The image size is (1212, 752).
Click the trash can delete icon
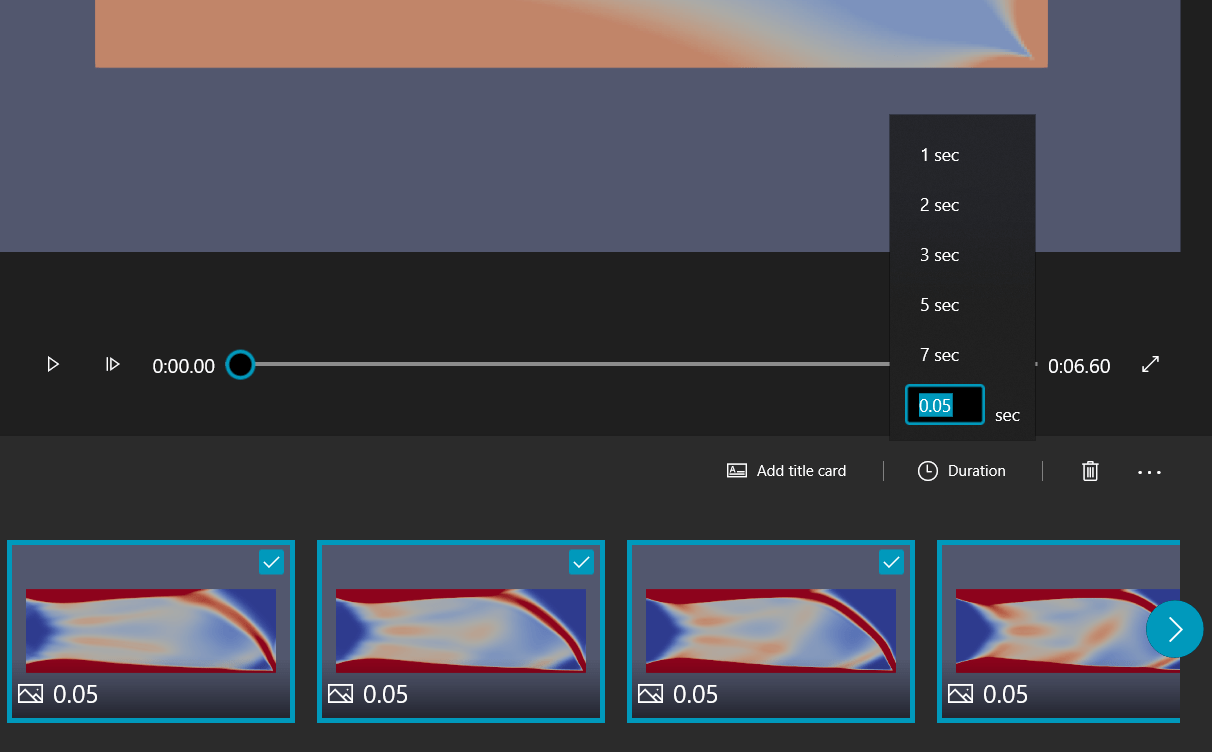coord(1090,471)
